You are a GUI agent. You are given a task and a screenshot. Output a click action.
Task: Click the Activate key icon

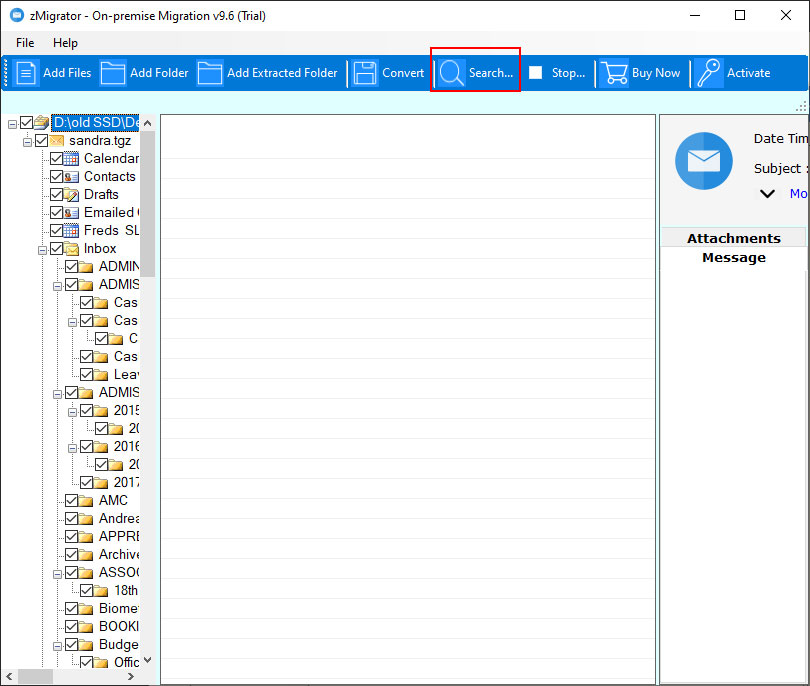coord(709,73)
